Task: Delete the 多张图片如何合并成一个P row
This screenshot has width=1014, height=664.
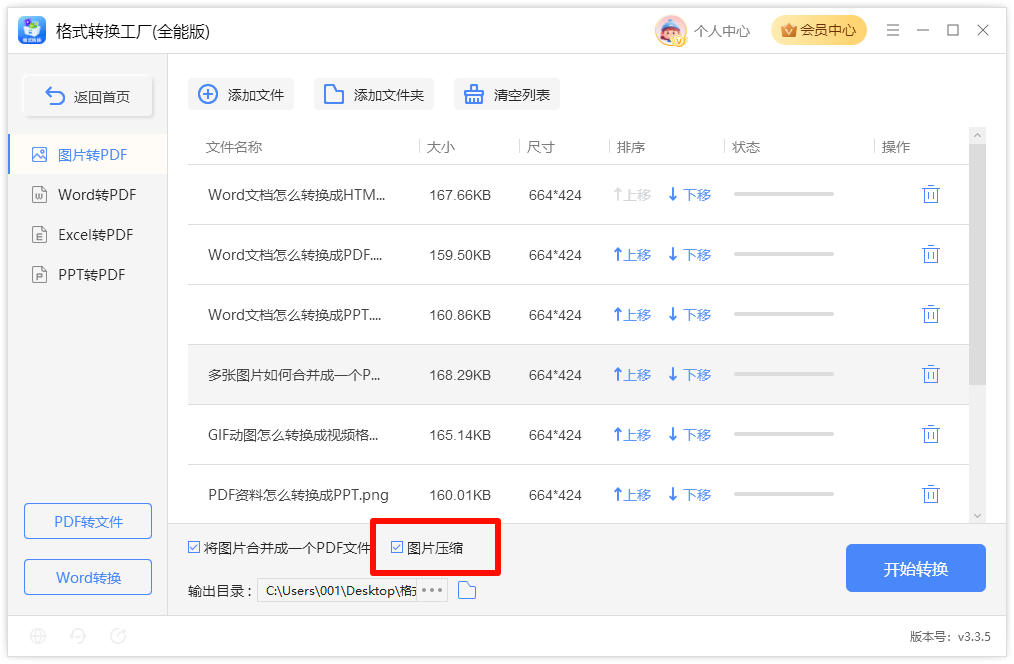Action: tap(930, 374)
